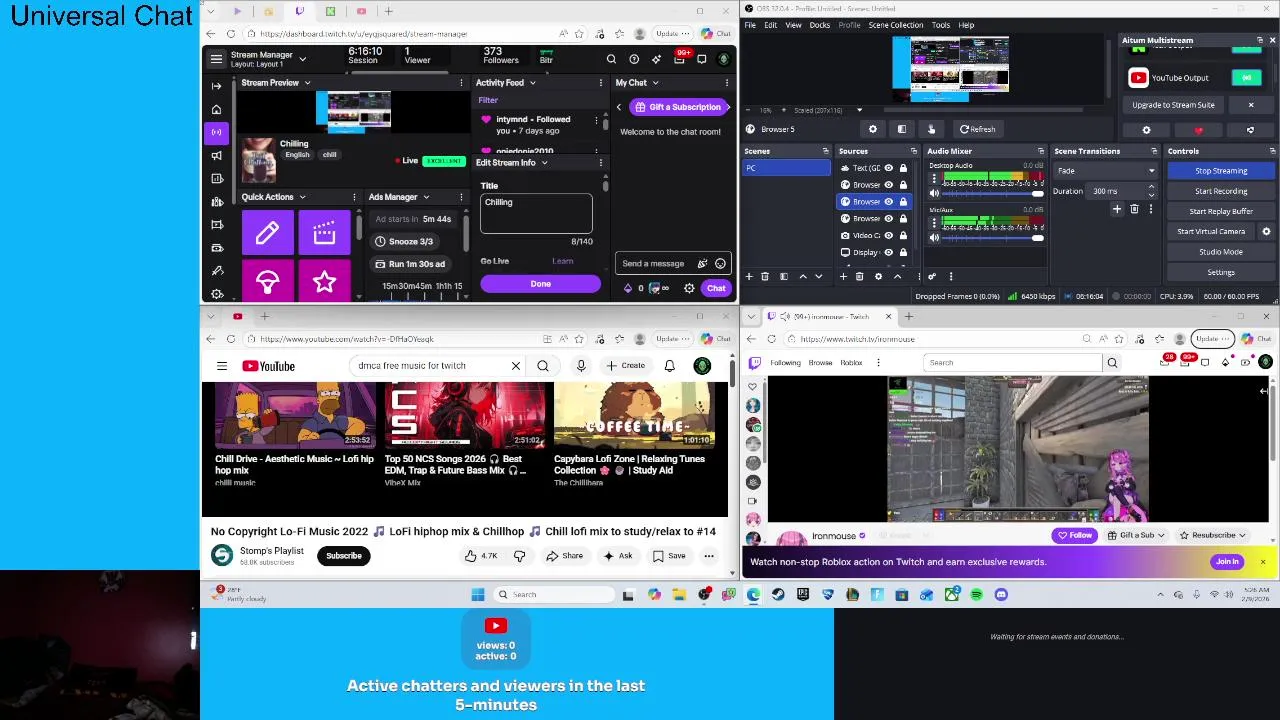
Task: Click the pencil Edit Stream Info quick action
Action: pyautogui.click(x=267, y=233)
